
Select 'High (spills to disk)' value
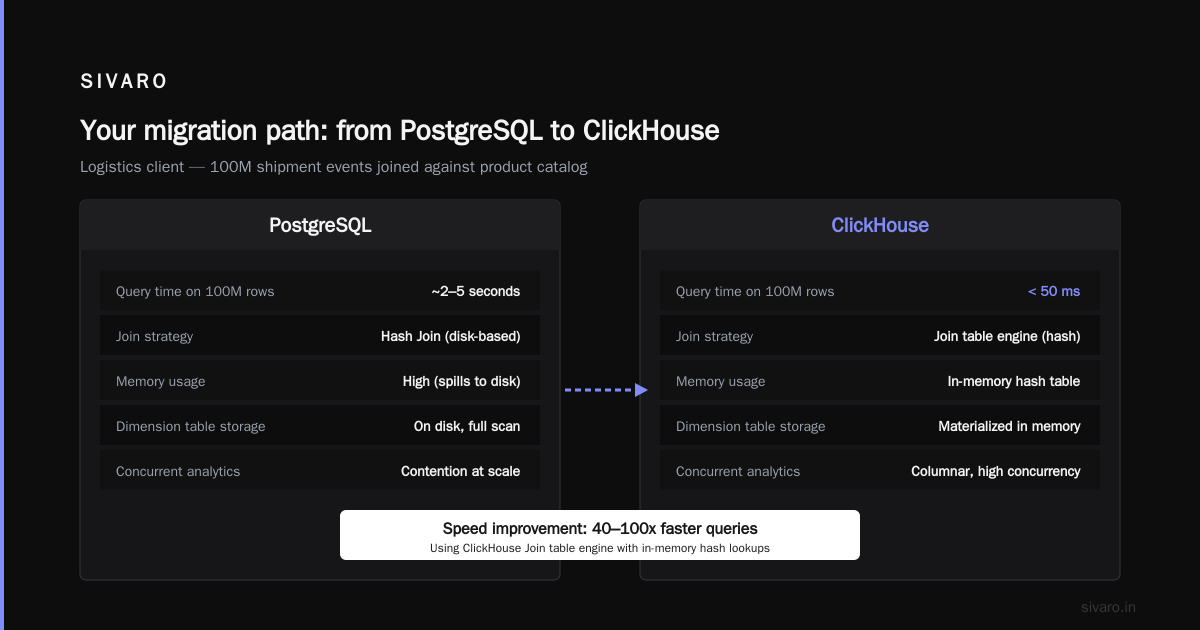point(461,381)
